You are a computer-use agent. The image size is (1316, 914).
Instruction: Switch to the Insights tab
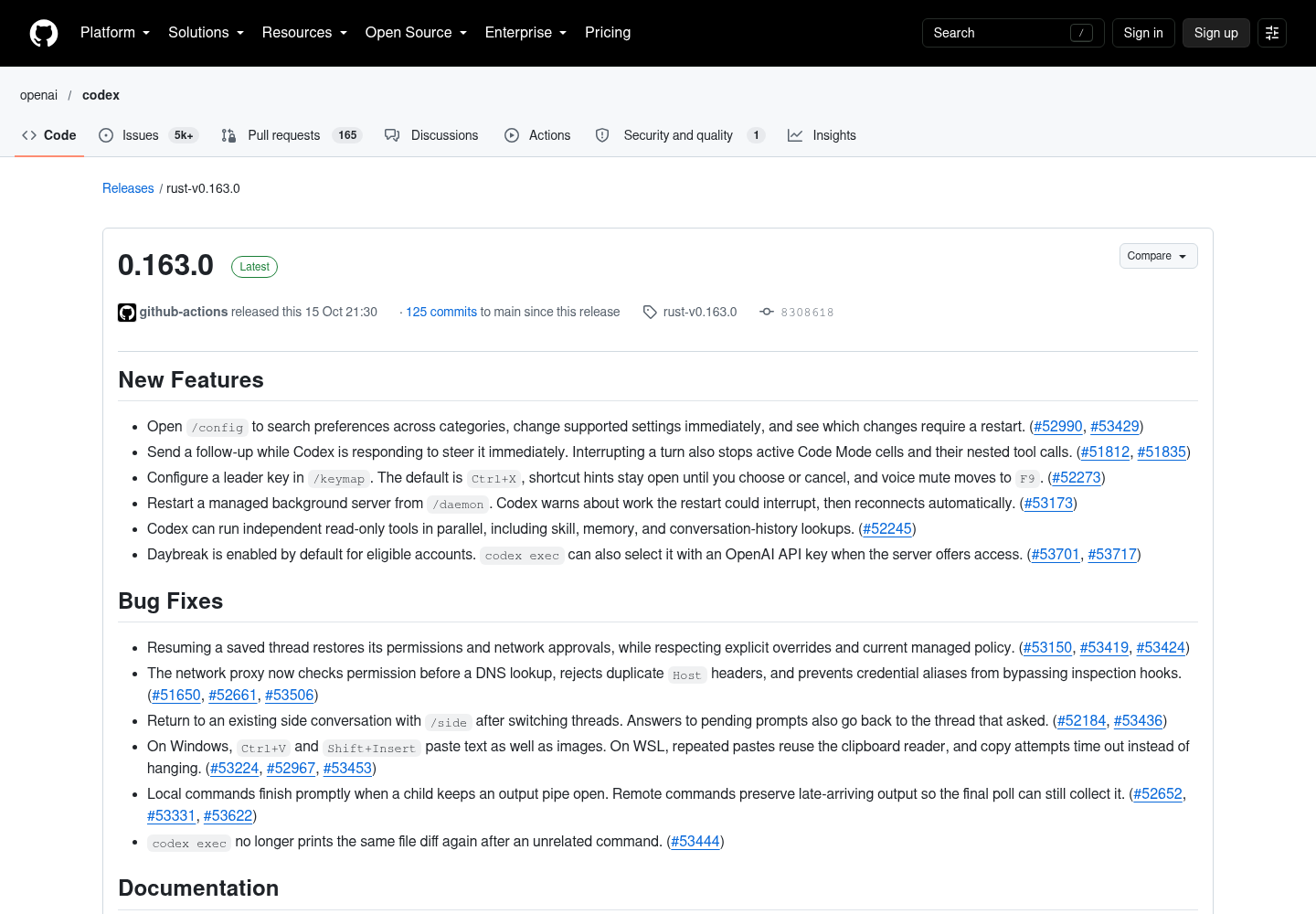(x=822, y=135)
